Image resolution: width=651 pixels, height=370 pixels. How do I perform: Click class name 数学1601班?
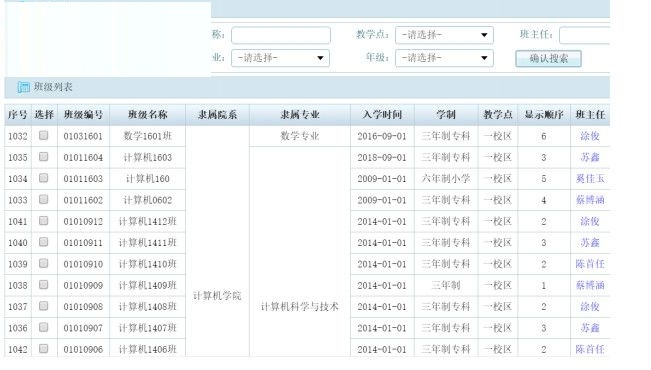pos(147,136)
